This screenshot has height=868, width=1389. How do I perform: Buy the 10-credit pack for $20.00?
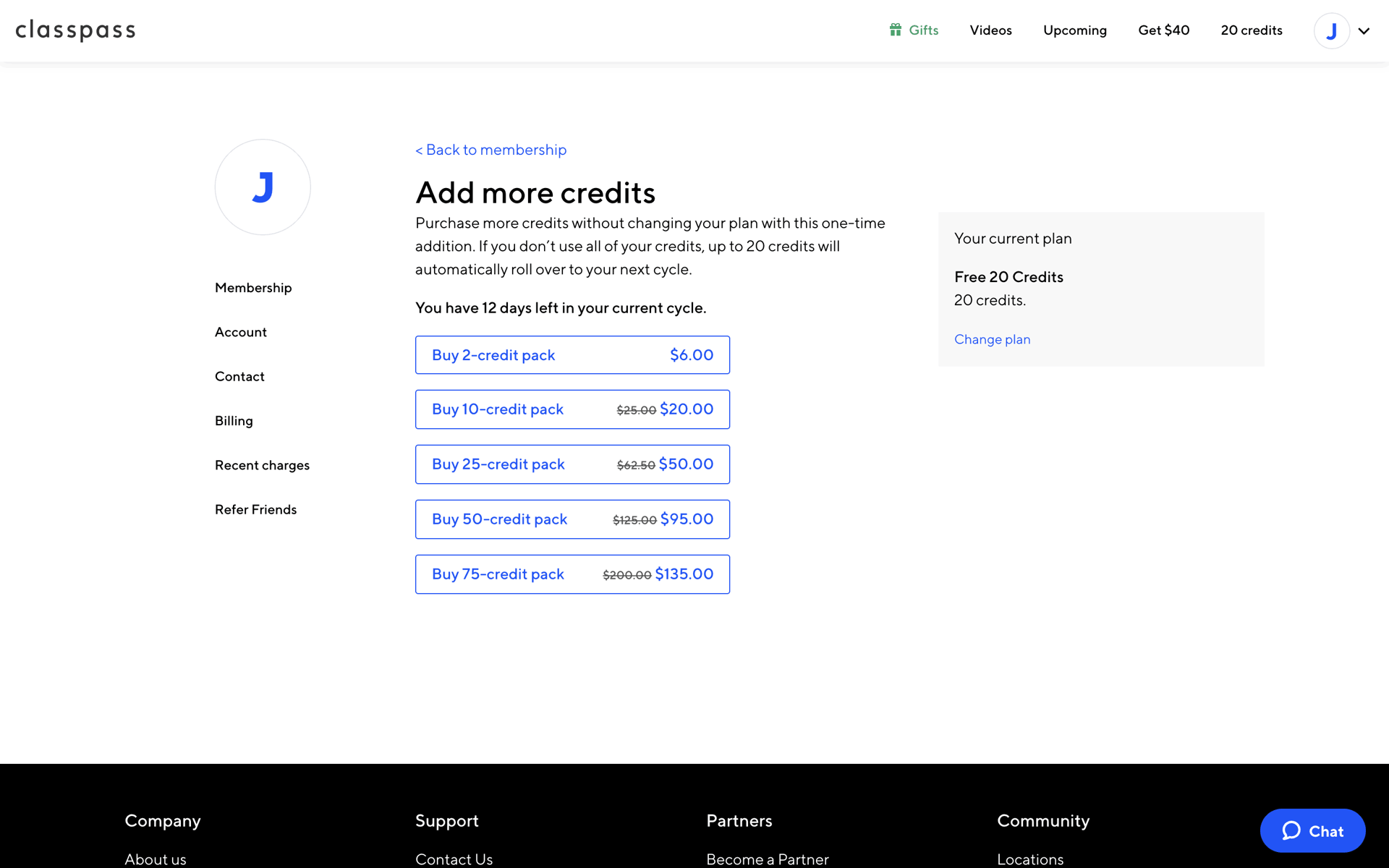572,409
